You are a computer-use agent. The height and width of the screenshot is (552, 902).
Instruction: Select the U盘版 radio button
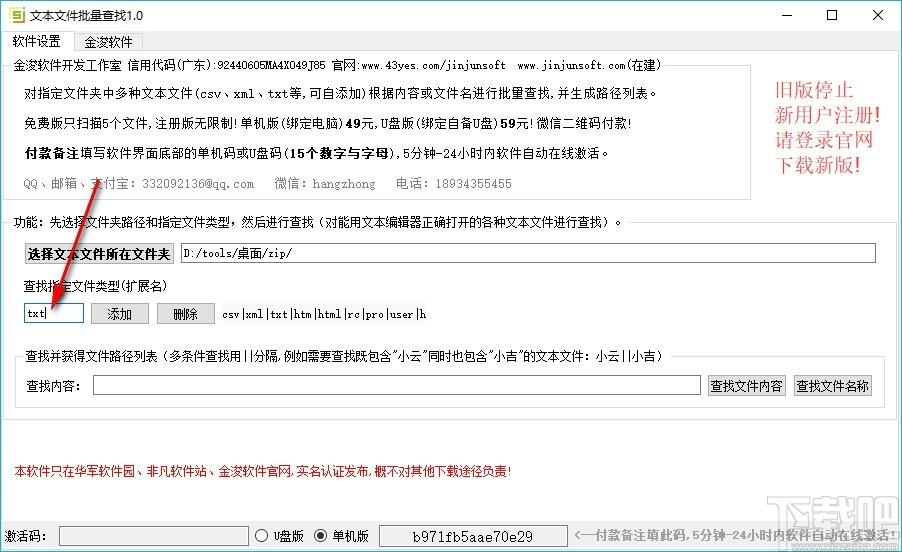click(x=263, y=536)
